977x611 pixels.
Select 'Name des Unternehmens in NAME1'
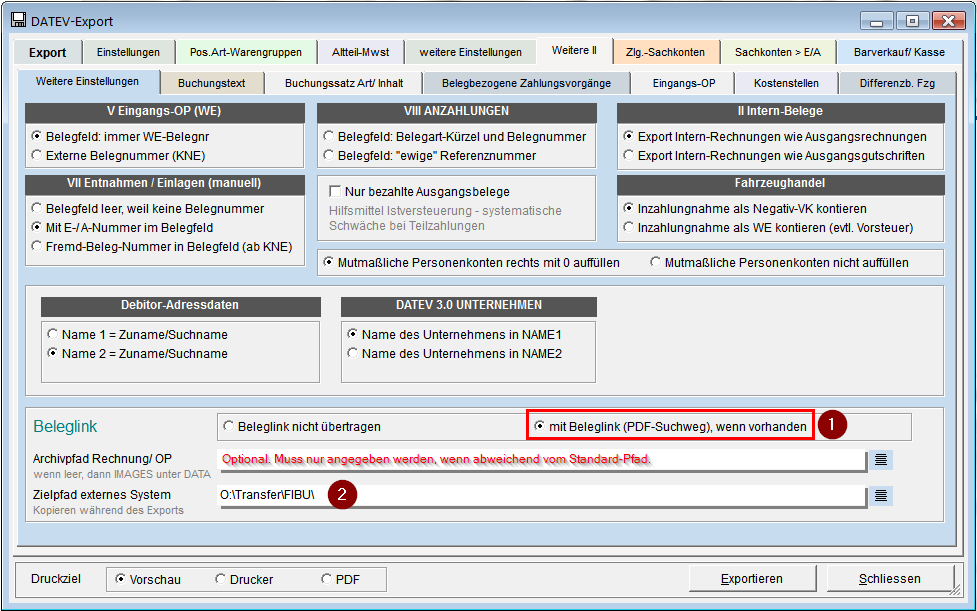455,334
